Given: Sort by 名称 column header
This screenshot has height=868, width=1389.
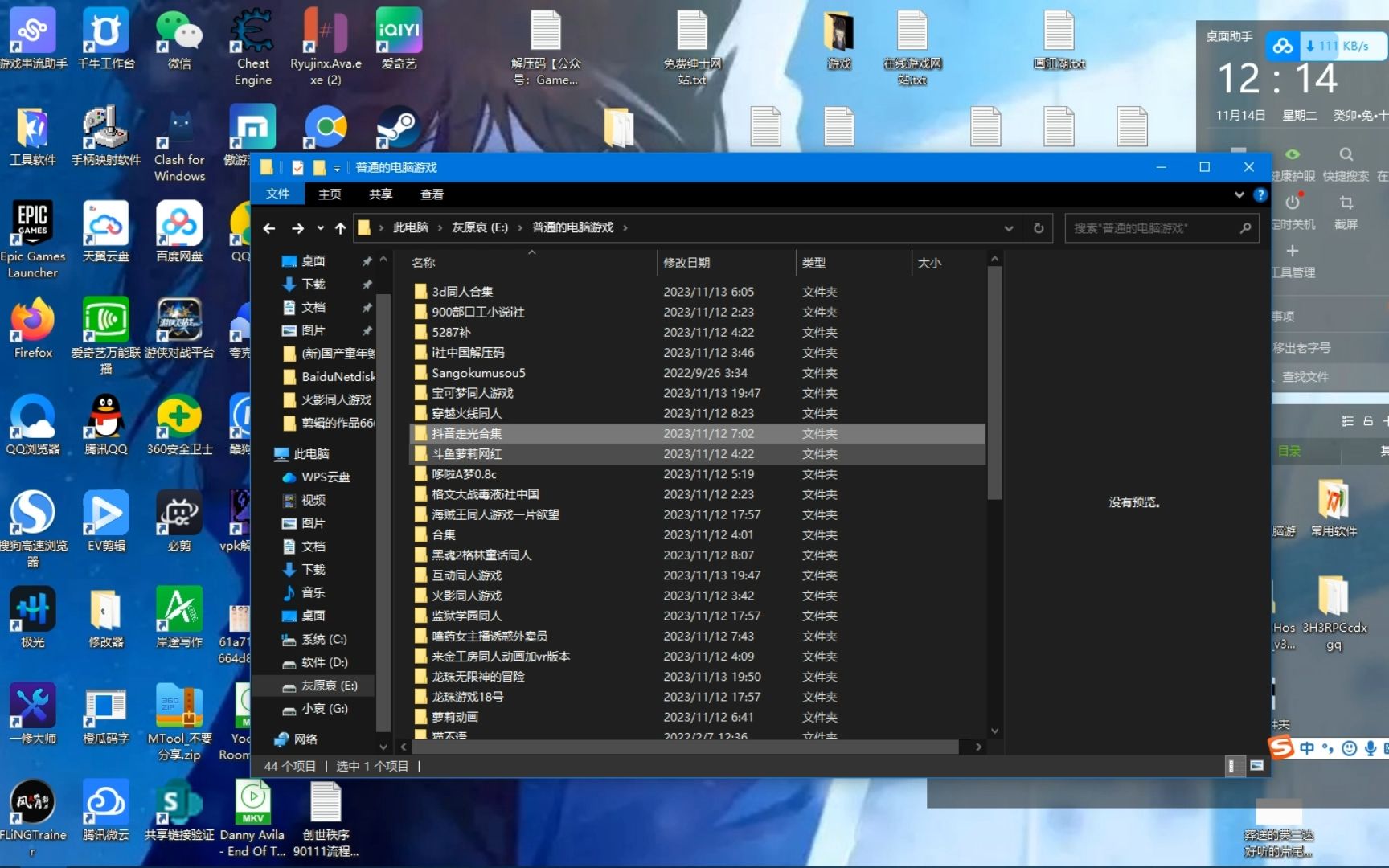Looking at the screenshot, I should 531,263.
